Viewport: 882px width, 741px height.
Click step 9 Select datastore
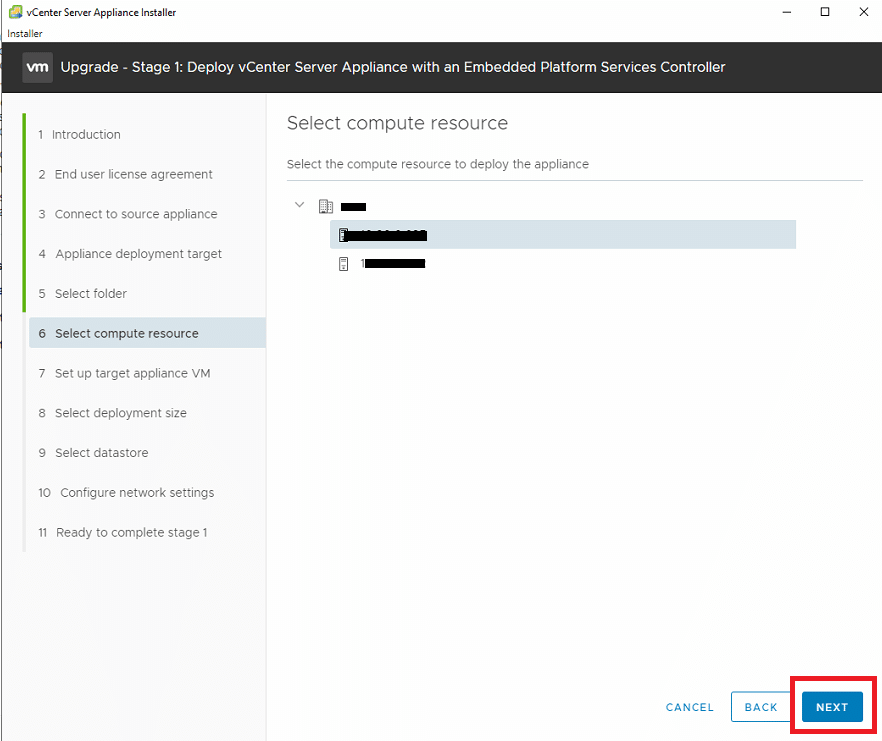click(93, 453)
